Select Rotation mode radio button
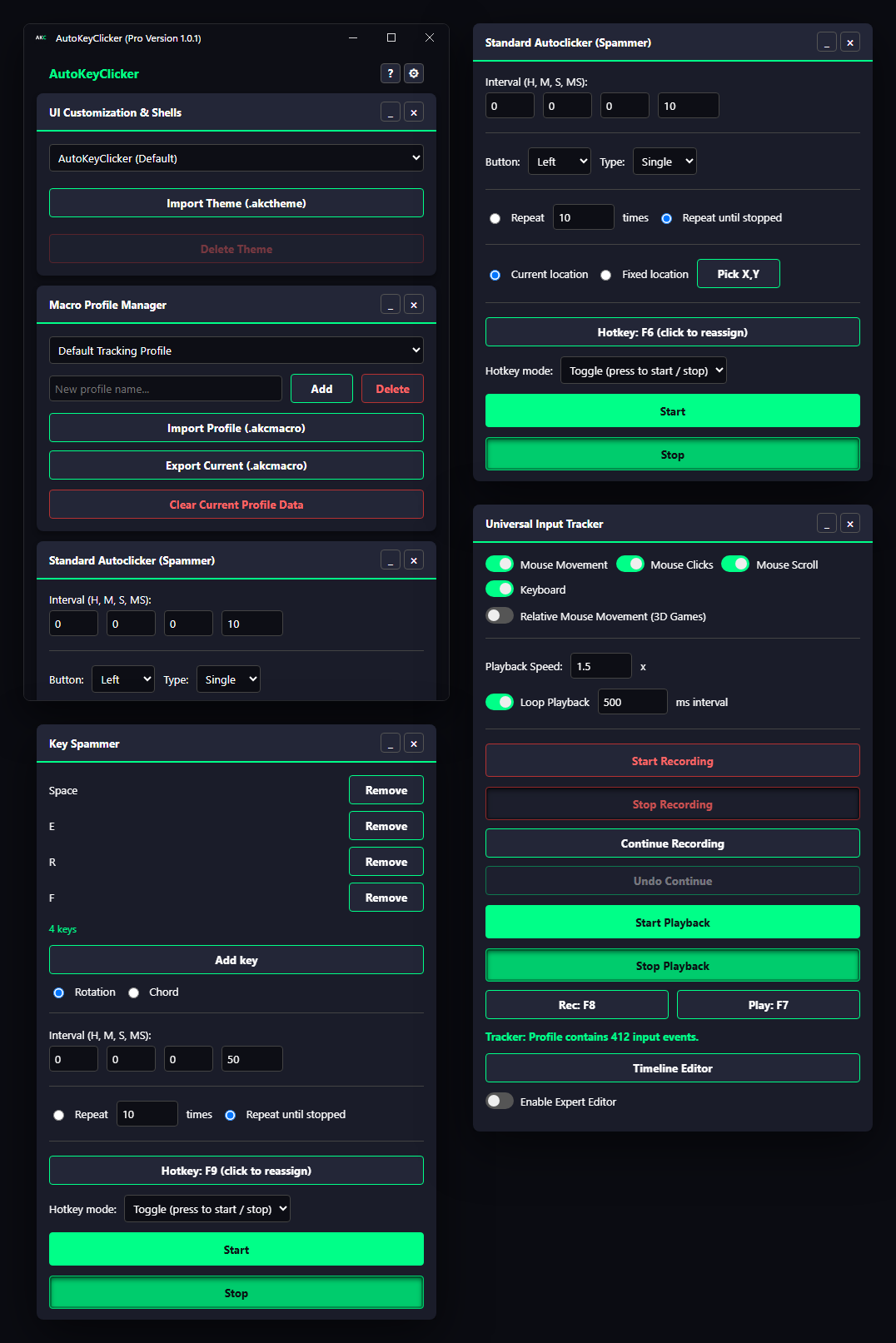896x1343 pixels. [x=58, y=992]
